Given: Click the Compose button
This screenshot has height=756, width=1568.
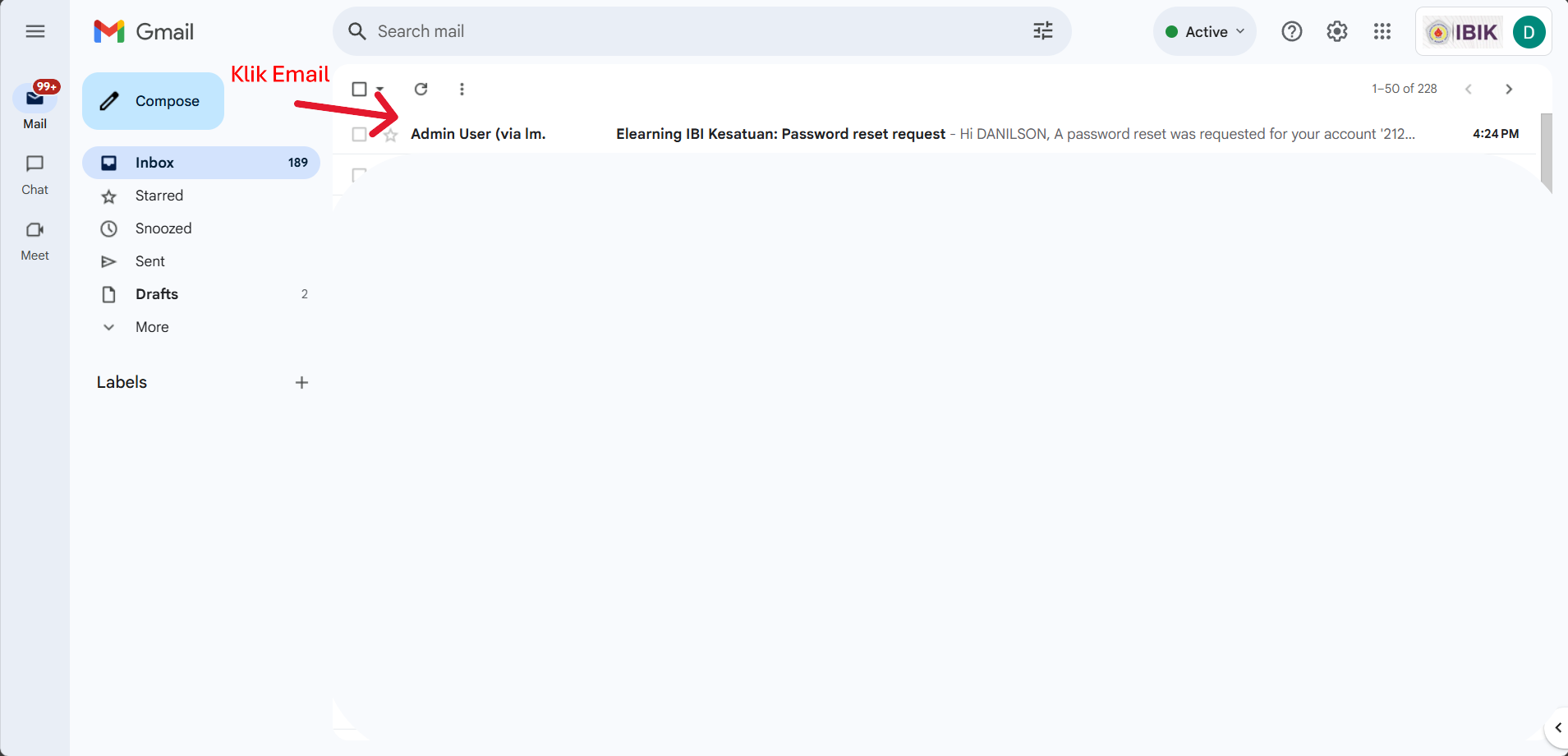Looking at the screenshot, I should tap(154, 101).
